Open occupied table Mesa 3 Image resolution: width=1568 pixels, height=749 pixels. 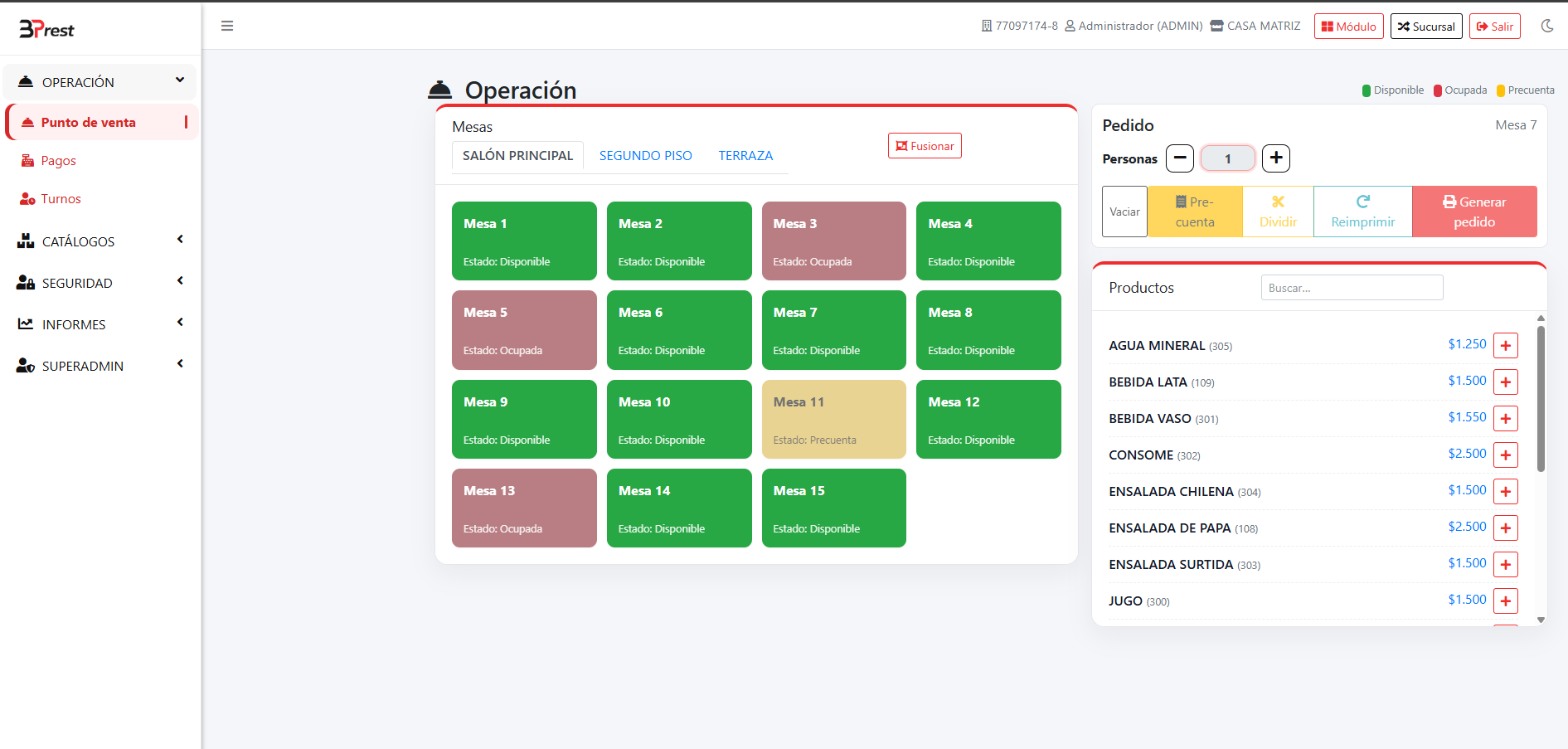click(834, 241)
